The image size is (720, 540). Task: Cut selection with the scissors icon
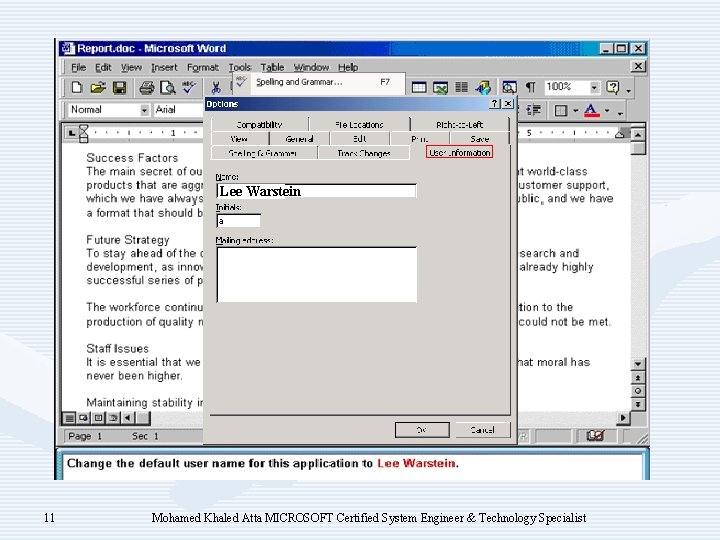point(216,87)
